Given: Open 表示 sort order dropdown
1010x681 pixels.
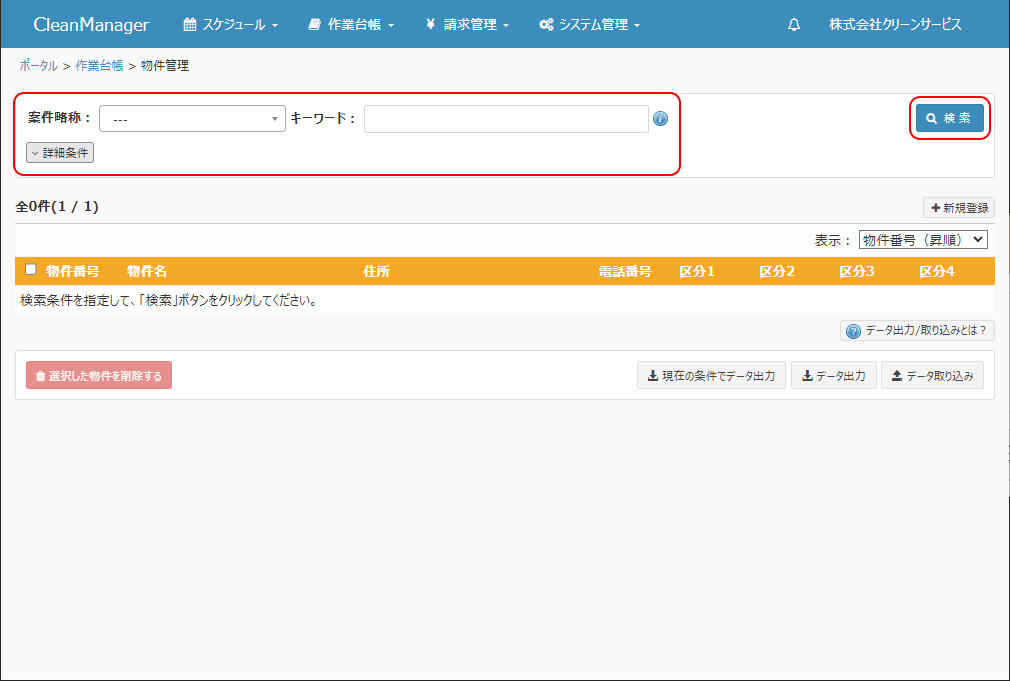Looking at the screenshot, I should (x=922, y=240).
